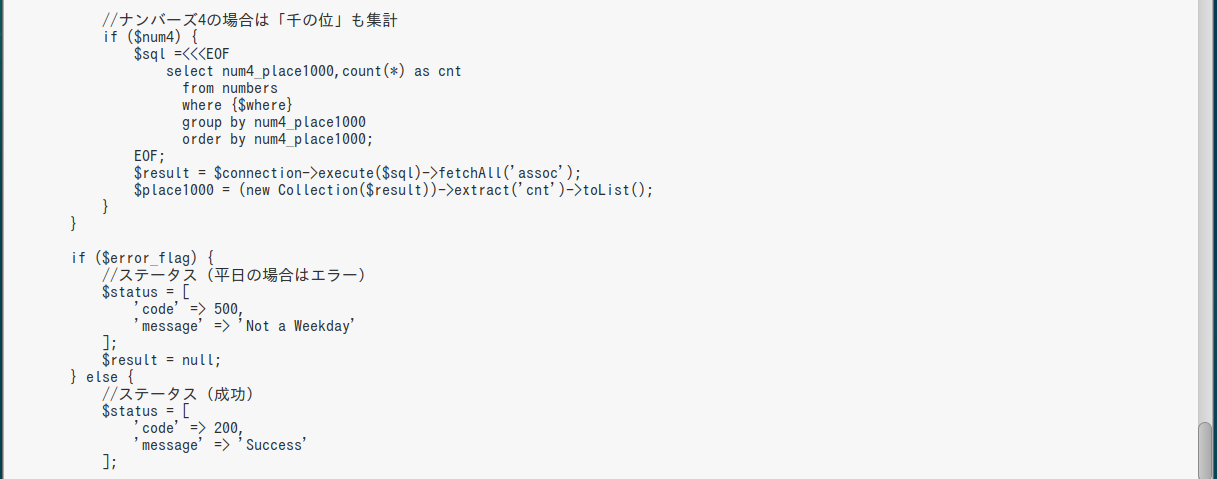Click 'select num4_place1000,count(*) as cnt' line
The height and width of the screenshot is (479, 1217).
pos(313,71)
